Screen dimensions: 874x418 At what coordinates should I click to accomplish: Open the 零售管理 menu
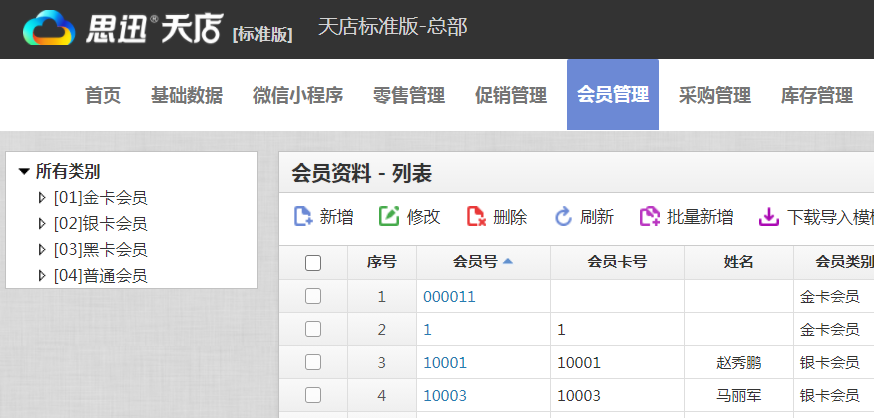click(x=409, y=95)
